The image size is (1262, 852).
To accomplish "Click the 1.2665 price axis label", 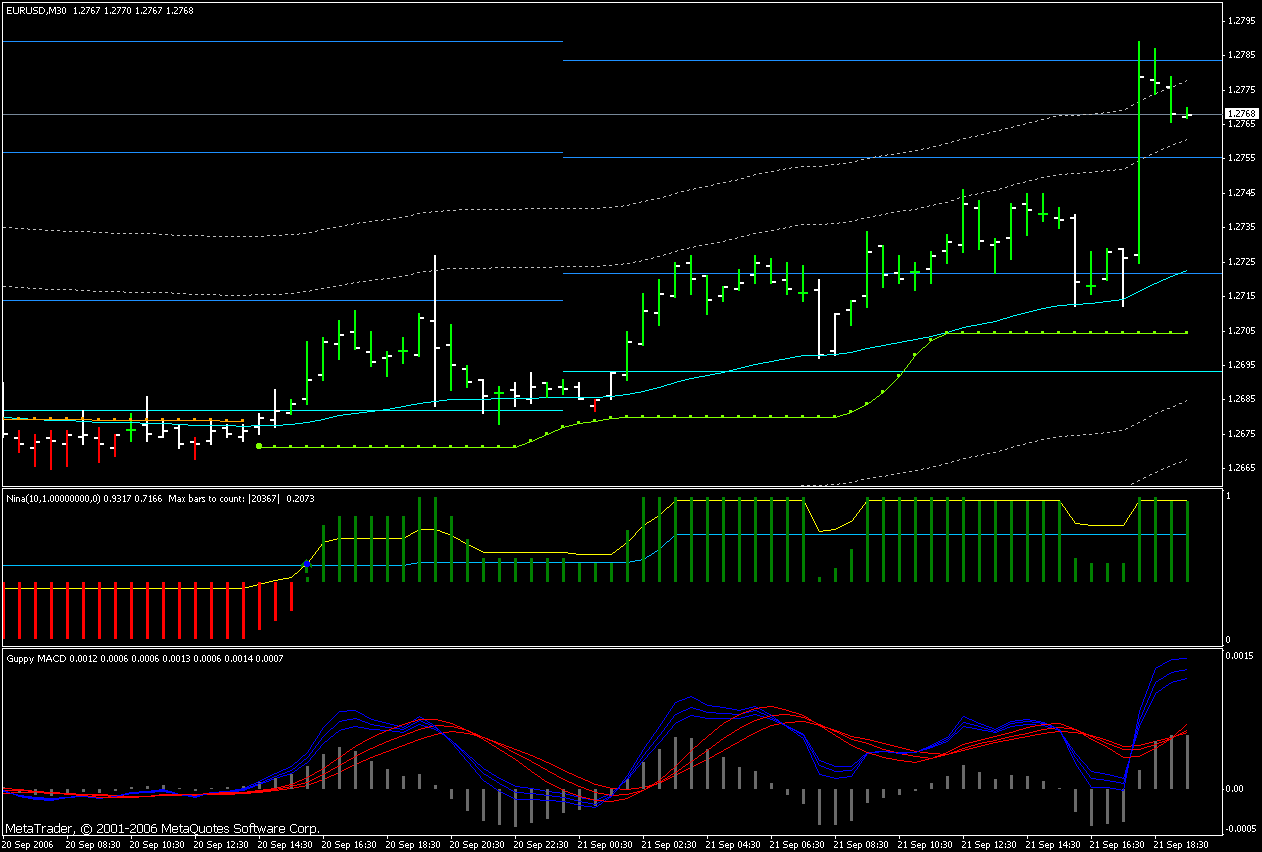I will pyautogui.click(x=1243, y=468).
